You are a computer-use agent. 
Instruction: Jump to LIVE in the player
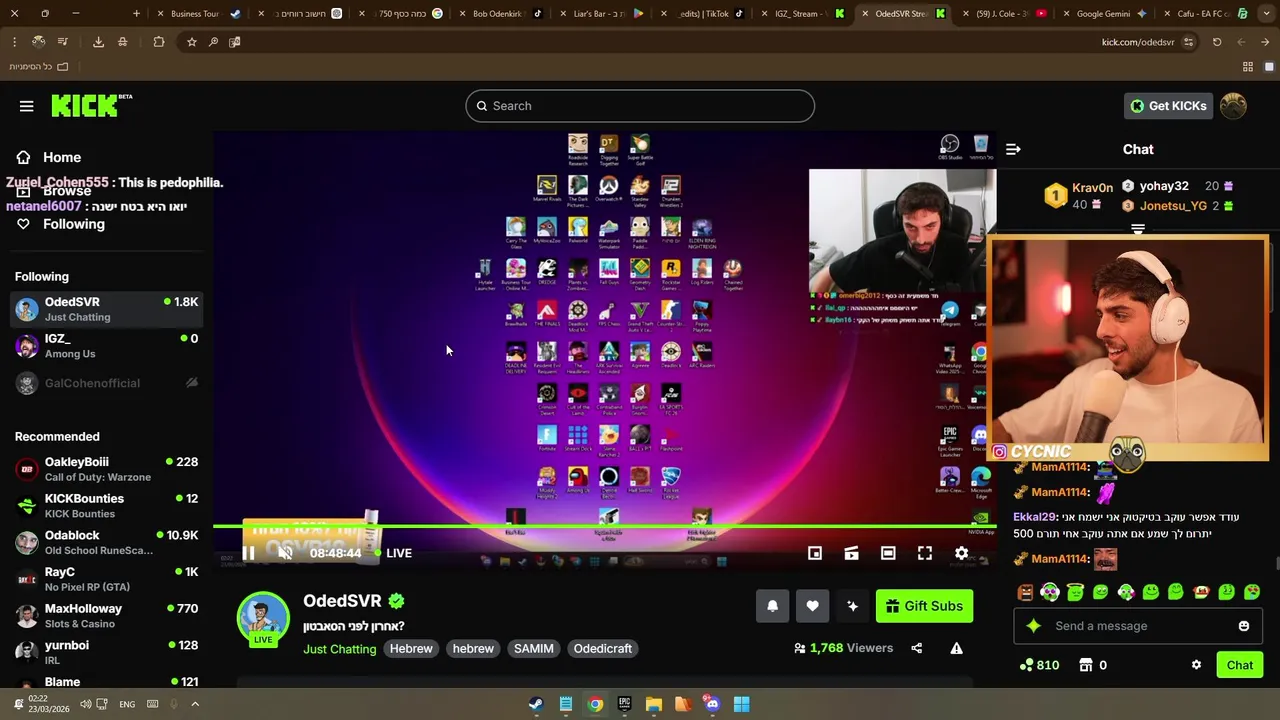coord(393,553)
